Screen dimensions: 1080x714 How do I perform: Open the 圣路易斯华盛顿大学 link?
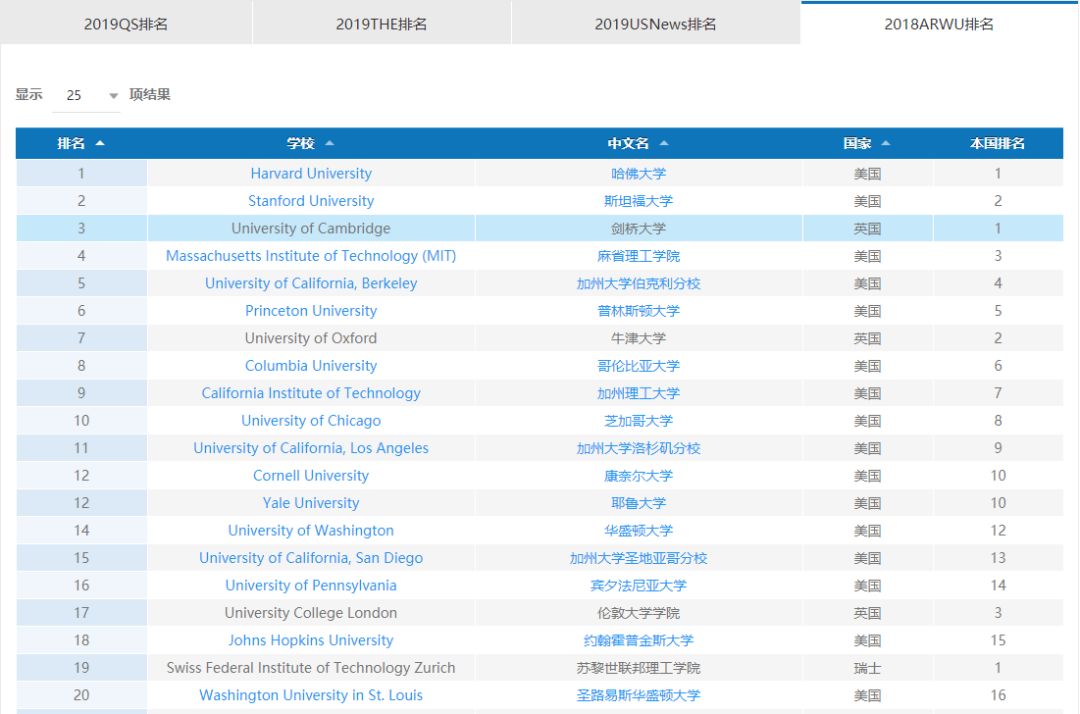(x=638, y=695)
